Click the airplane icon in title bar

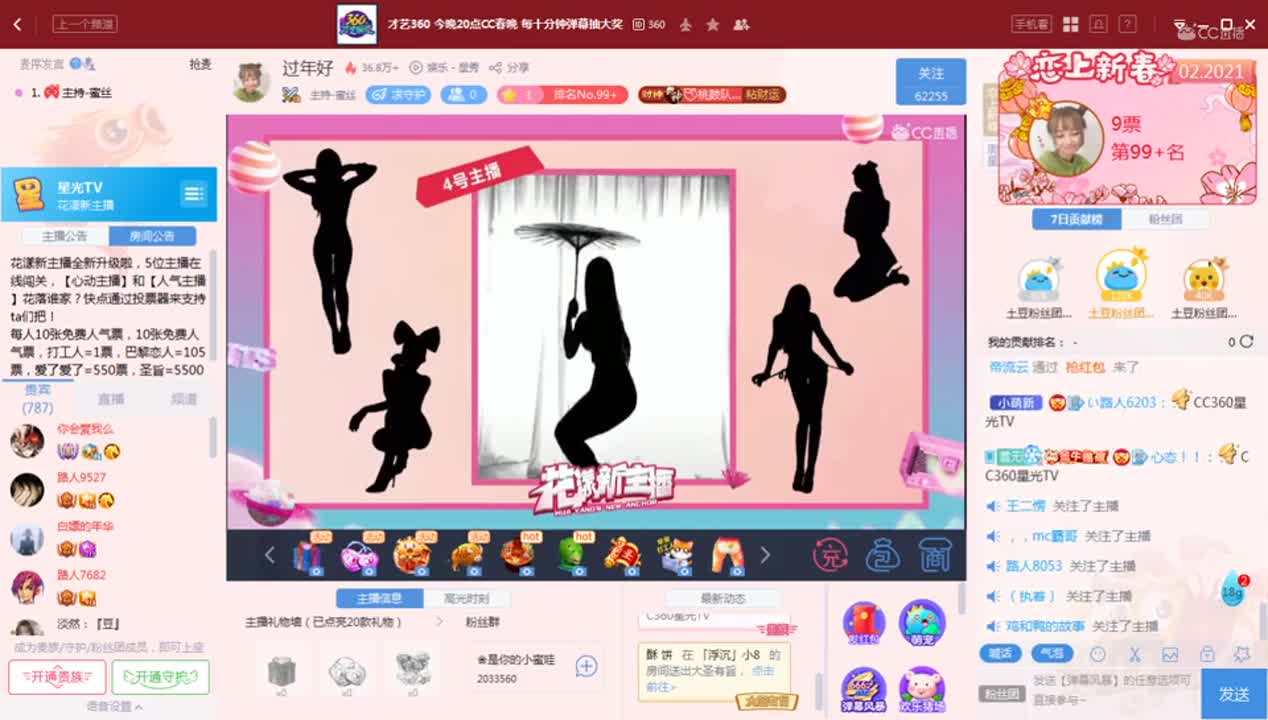point(686,24)
